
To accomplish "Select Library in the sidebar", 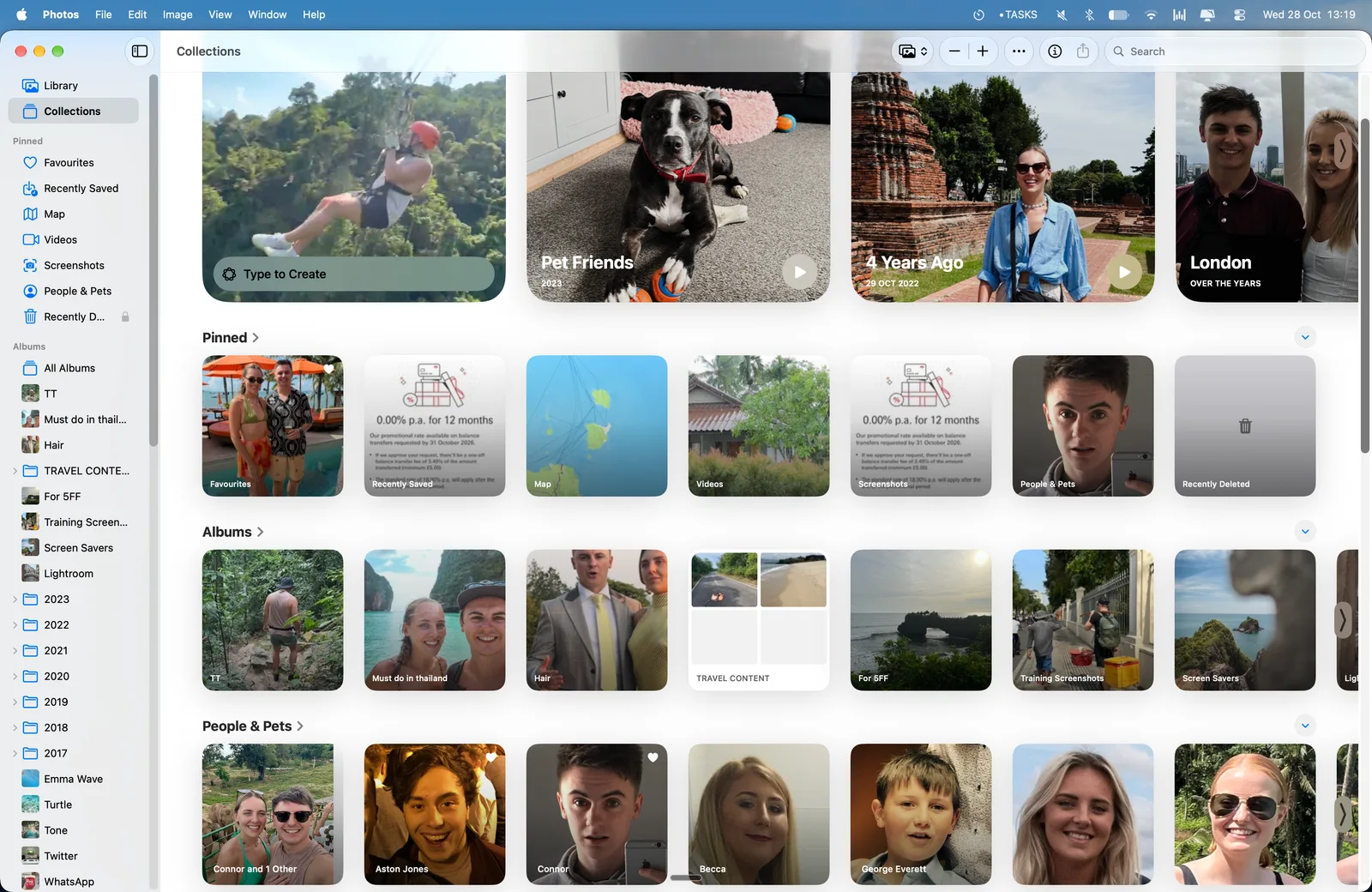I will click(73, 86).
